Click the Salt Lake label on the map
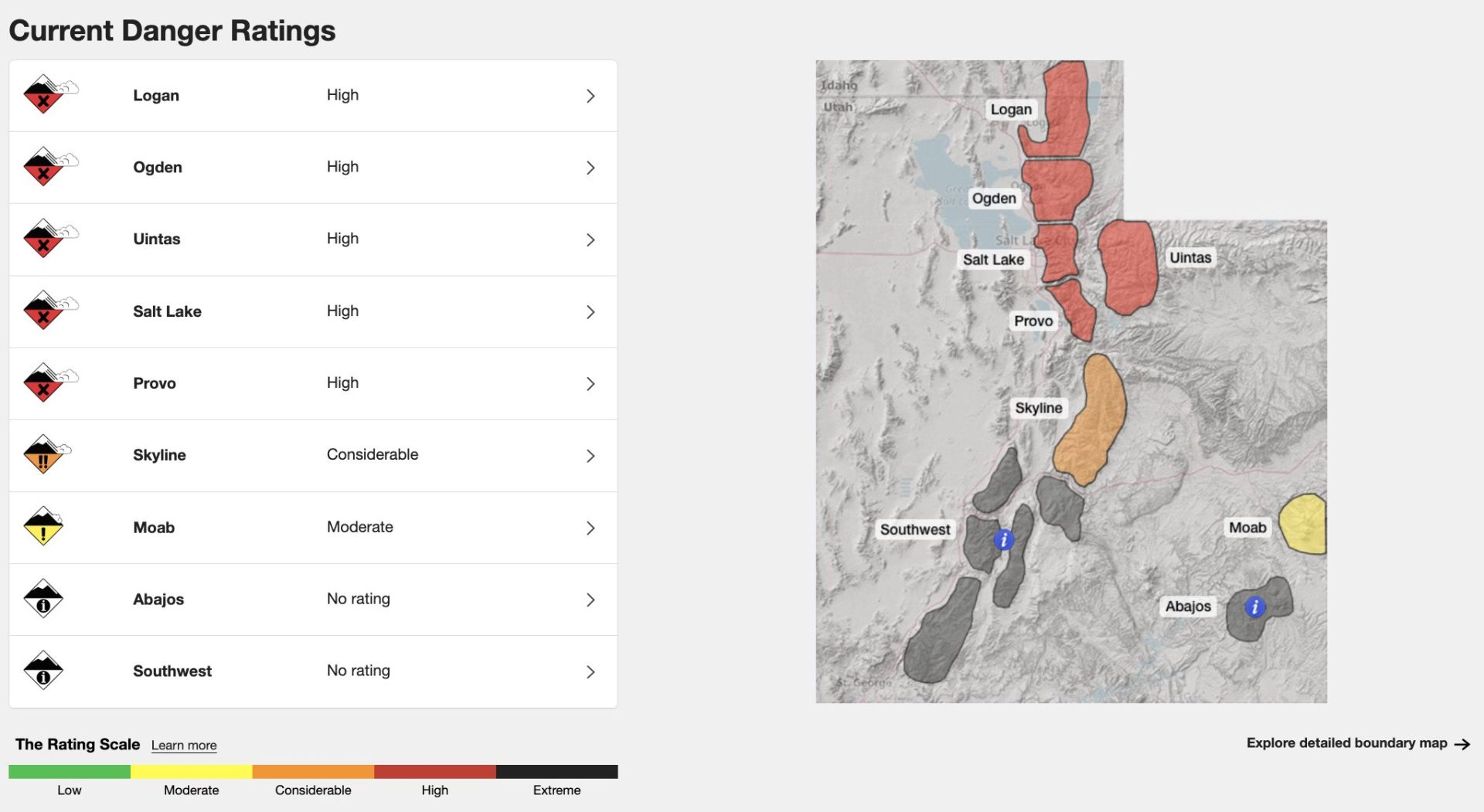Image resolution: width=1484 pixels, height=812 pixels. tap(993, 260)
